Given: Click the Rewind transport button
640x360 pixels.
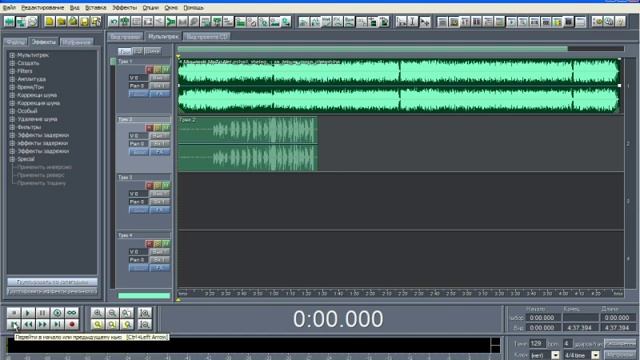Looking at the screenshot, I should (28, 324).
